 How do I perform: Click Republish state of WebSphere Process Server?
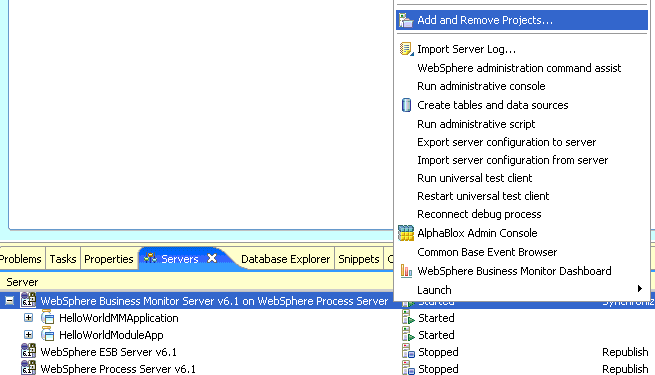pos(625,369)
